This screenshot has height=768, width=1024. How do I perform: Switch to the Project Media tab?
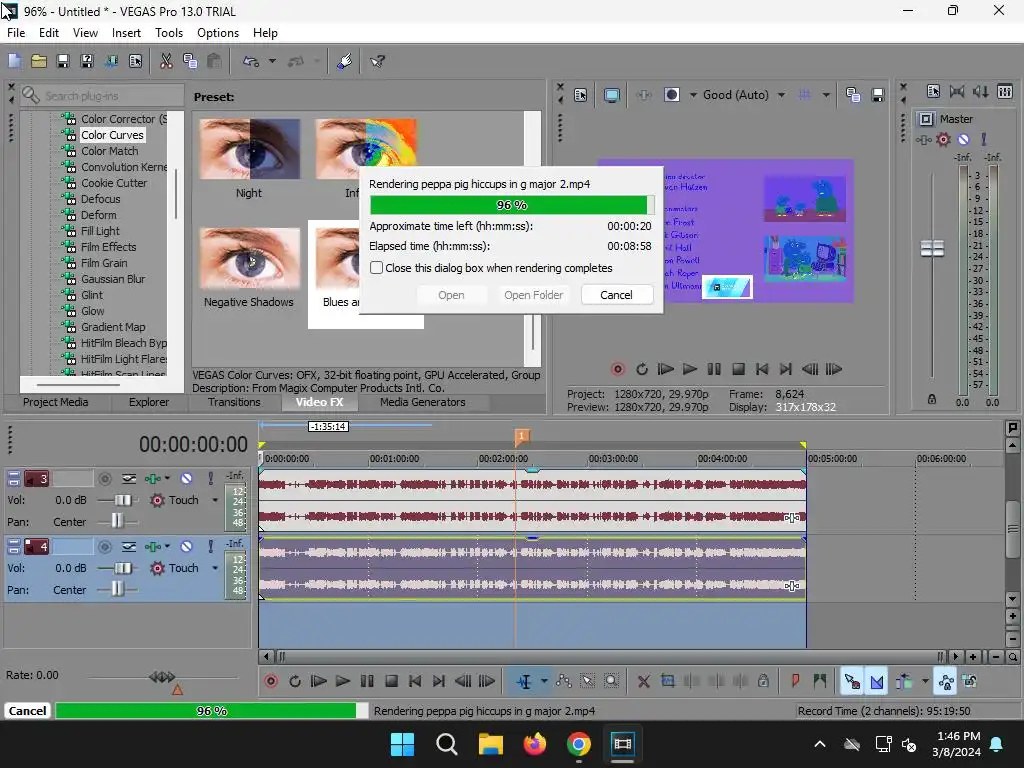click(x=56, y=402)
